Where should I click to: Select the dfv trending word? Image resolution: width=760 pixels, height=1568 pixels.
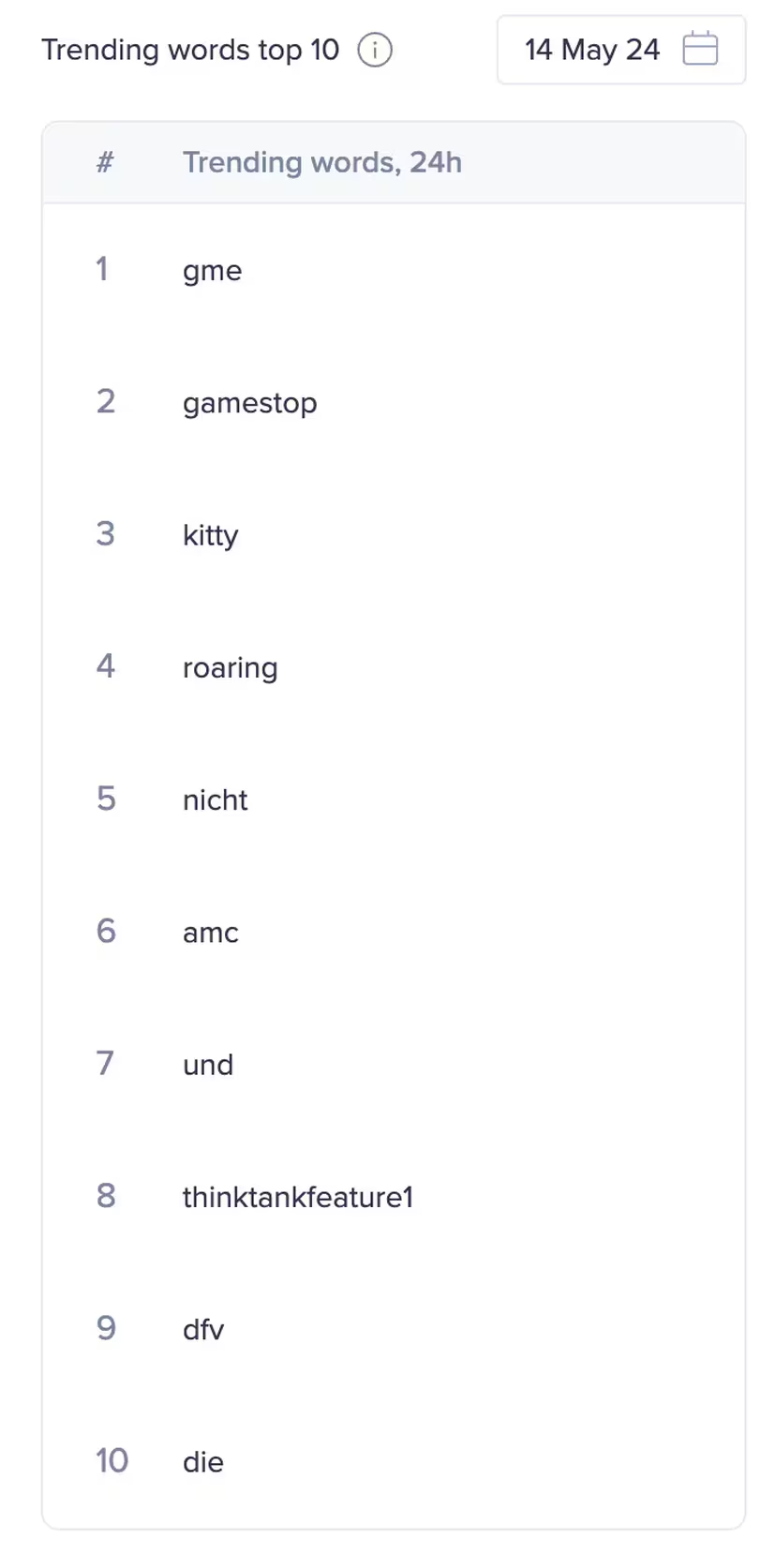tap(203, 1330)
